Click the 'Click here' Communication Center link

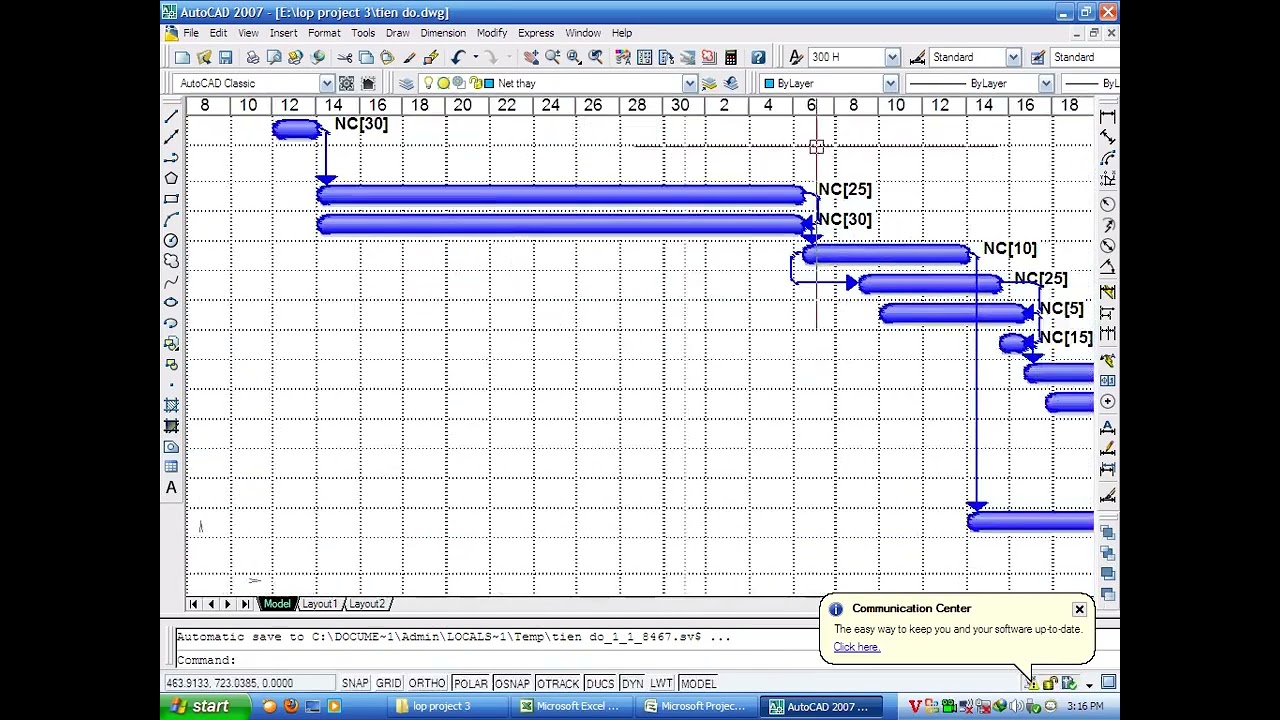pos(857,647)
